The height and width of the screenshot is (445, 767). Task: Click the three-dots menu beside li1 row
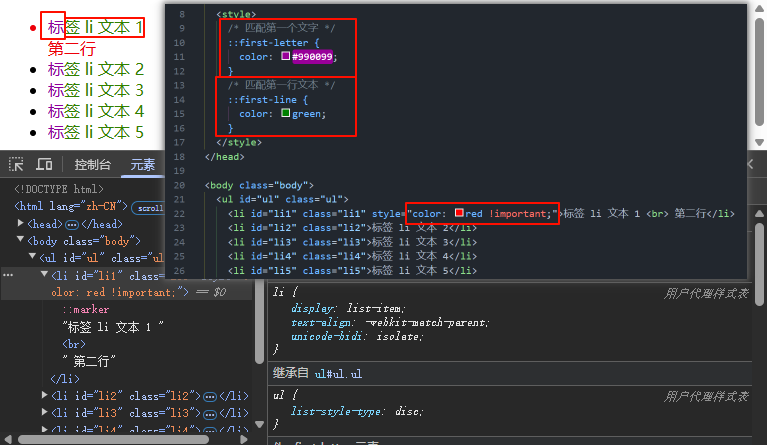click(7, 273)
